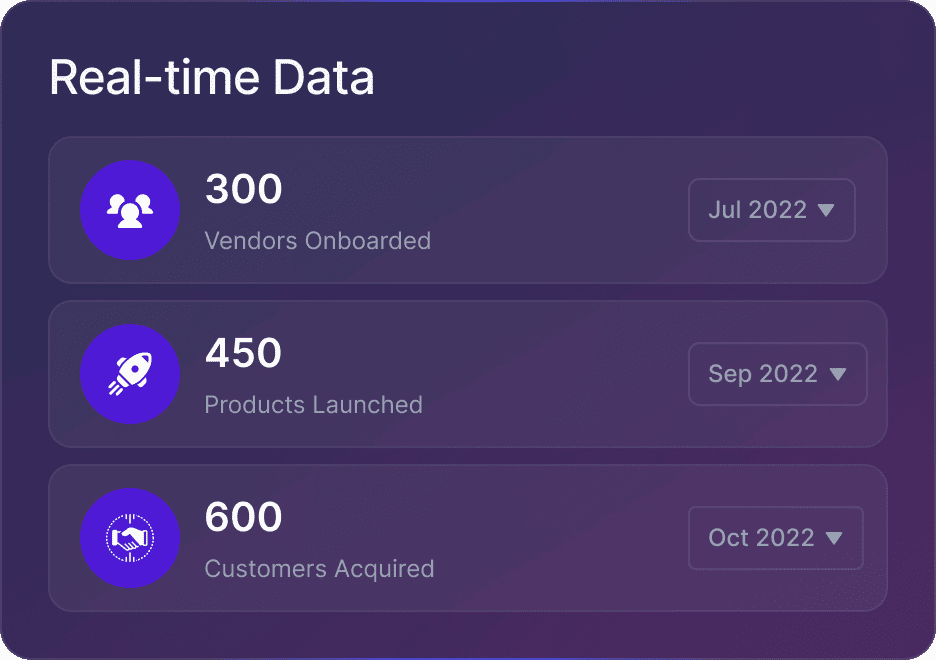
Task: Click the triangle arrow beside Oct 2022
Action: click(x=834, y=538)
